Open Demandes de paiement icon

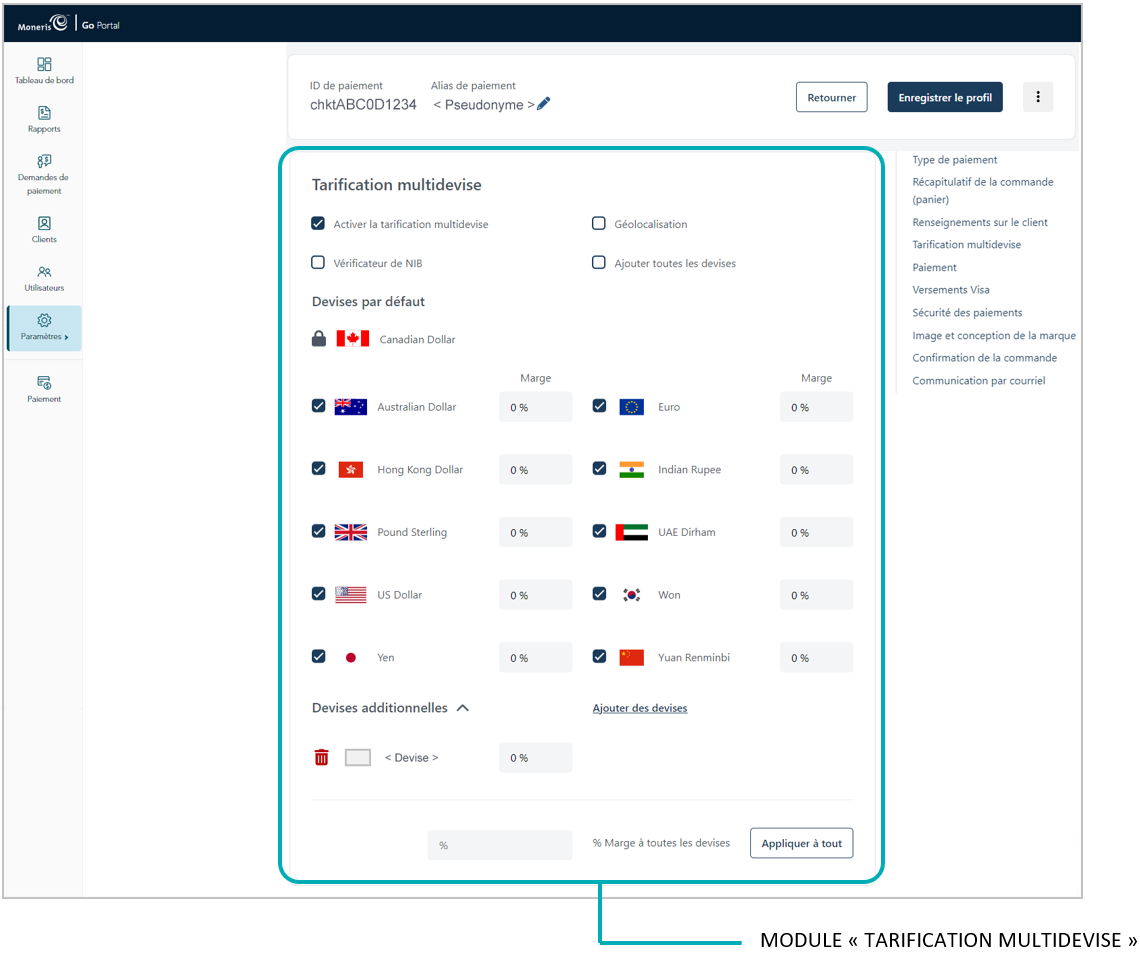pos(44,161)
